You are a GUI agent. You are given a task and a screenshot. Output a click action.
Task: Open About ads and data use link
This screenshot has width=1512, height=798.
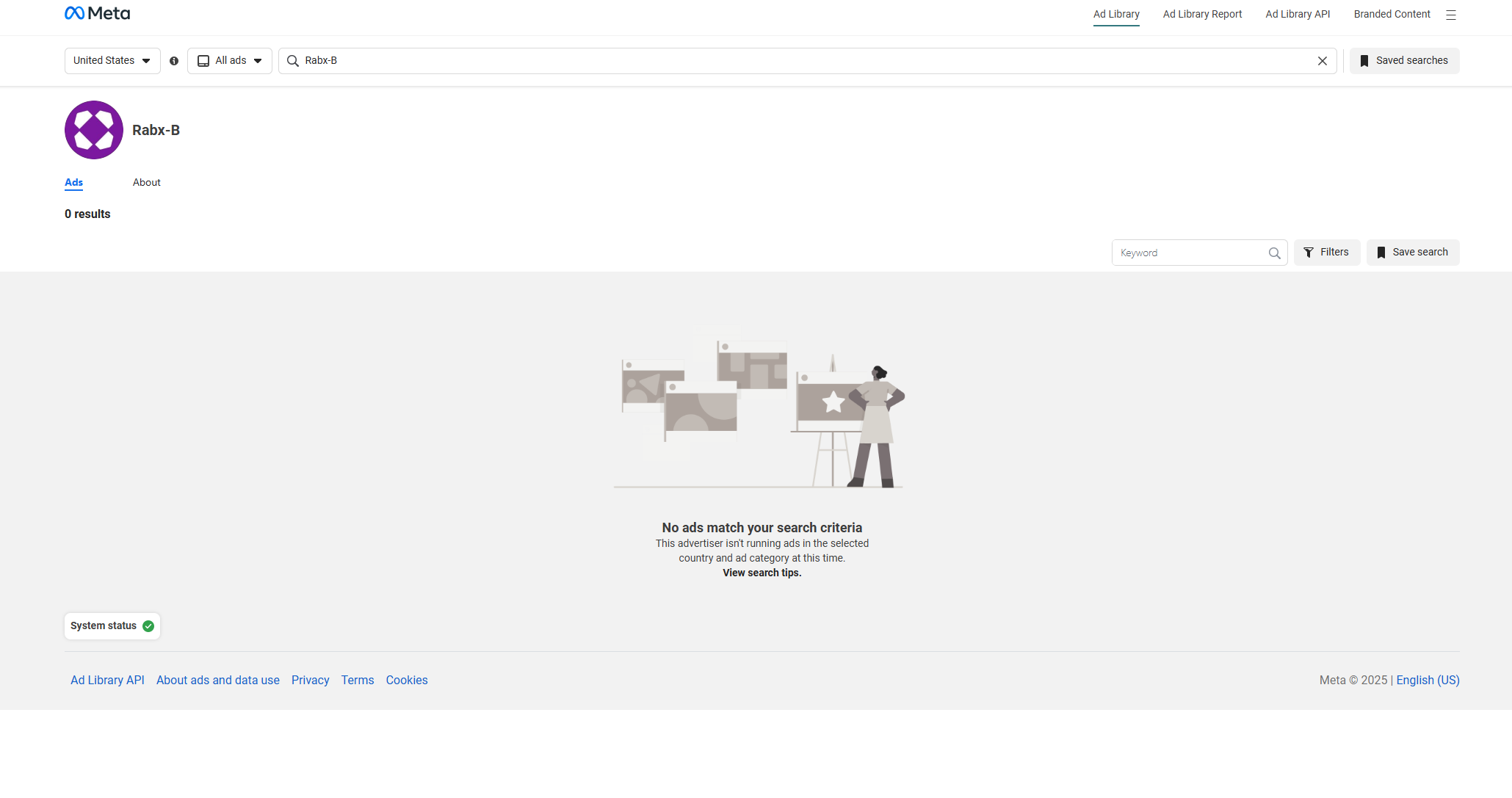pos(218,680)
